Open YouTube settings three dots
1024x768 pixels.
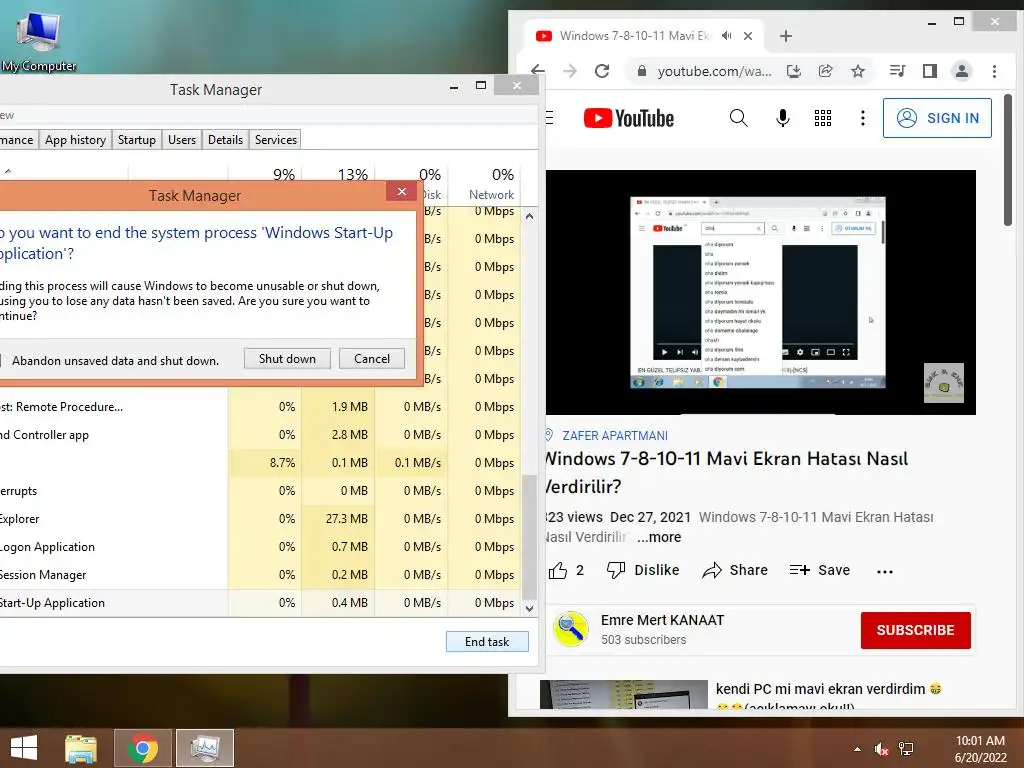pos(863,118)
